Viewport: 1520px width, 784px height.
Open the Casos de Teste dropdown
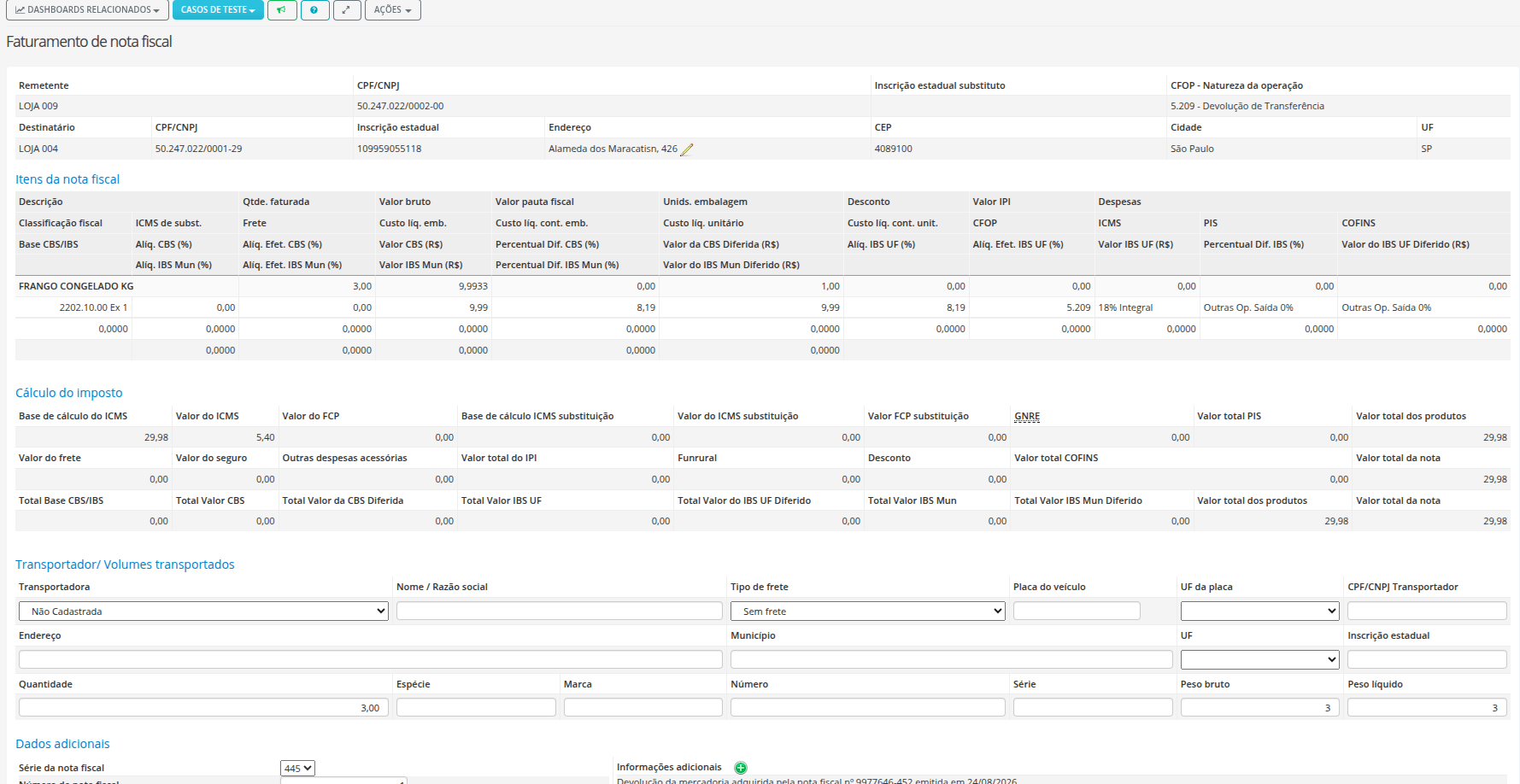(x=218, y=10)
